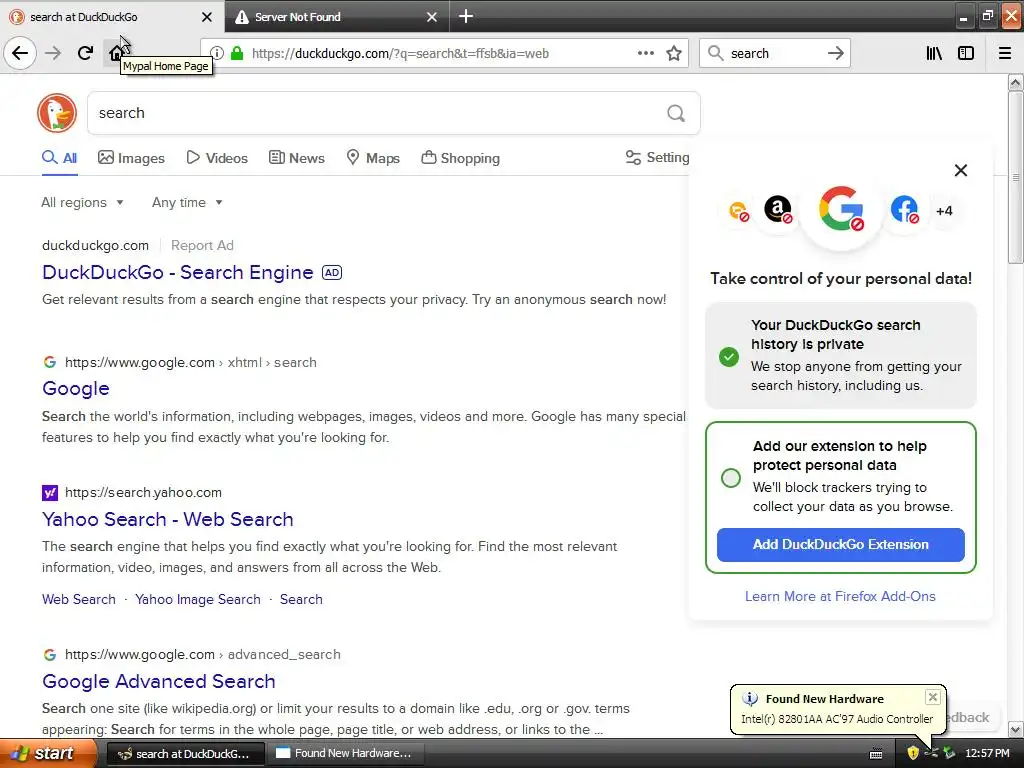This screenshot has height=768, width=1024.
Task: Click the Amazon tracker icon
Action: [778, 210]
